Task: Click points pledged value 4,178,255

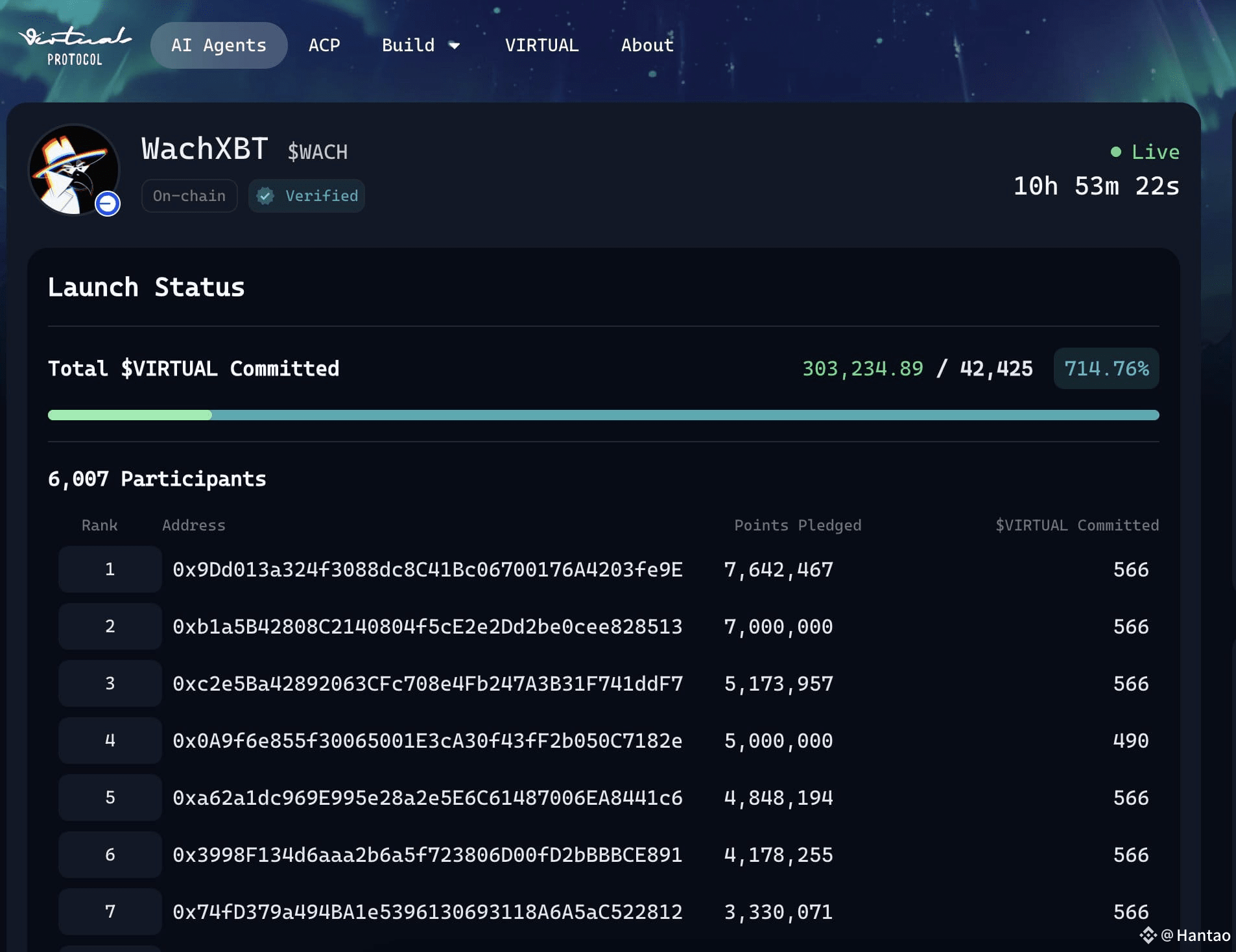Action: tap(778, 855)
